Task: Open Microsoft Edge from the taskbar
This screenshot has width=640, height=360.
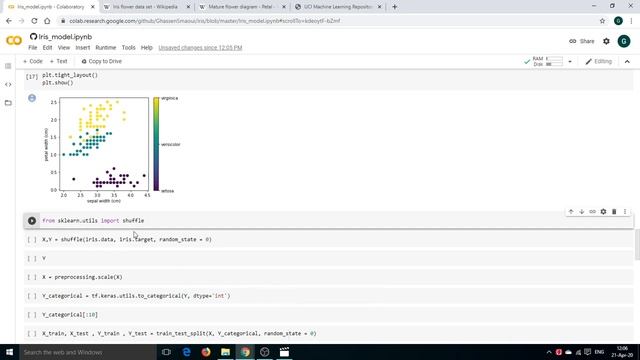Action: 186,352
